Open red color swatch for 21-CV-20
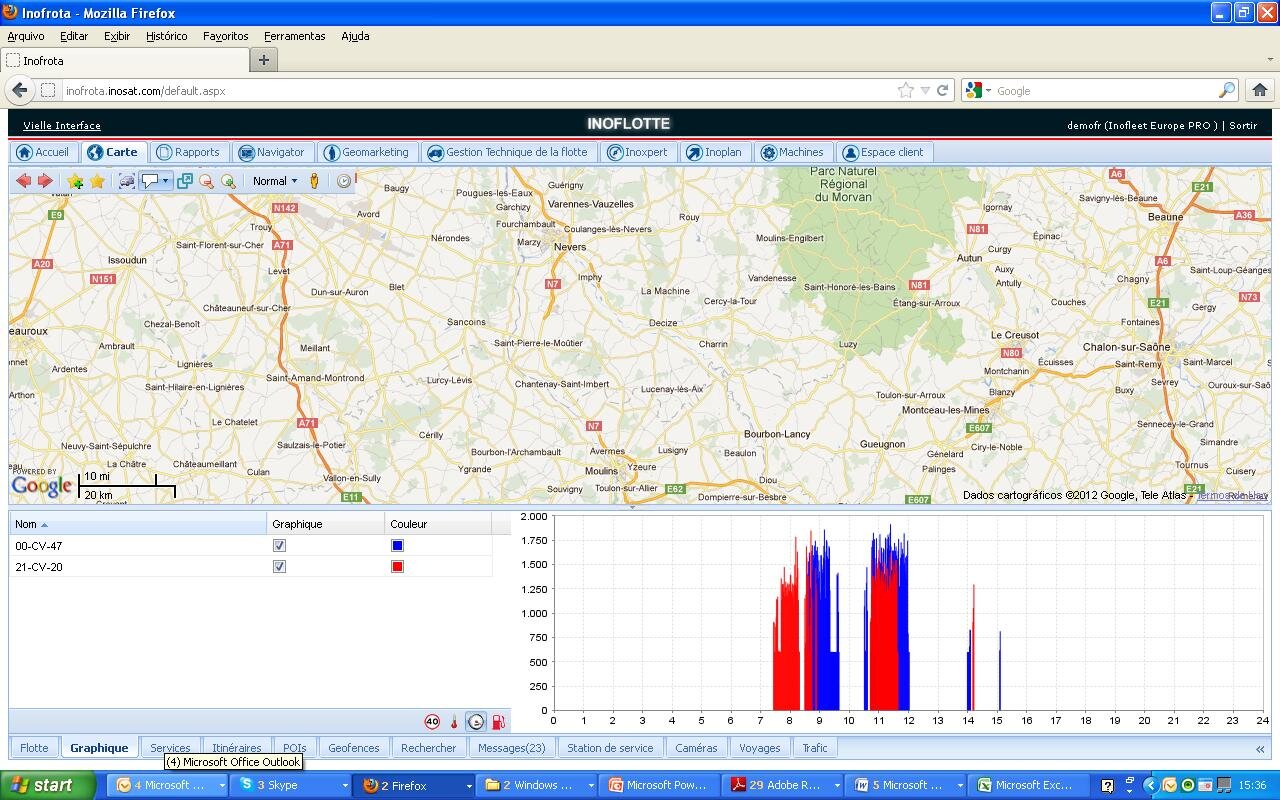The height and width of the screenshot is (800, 1280). tap(397, 566)
